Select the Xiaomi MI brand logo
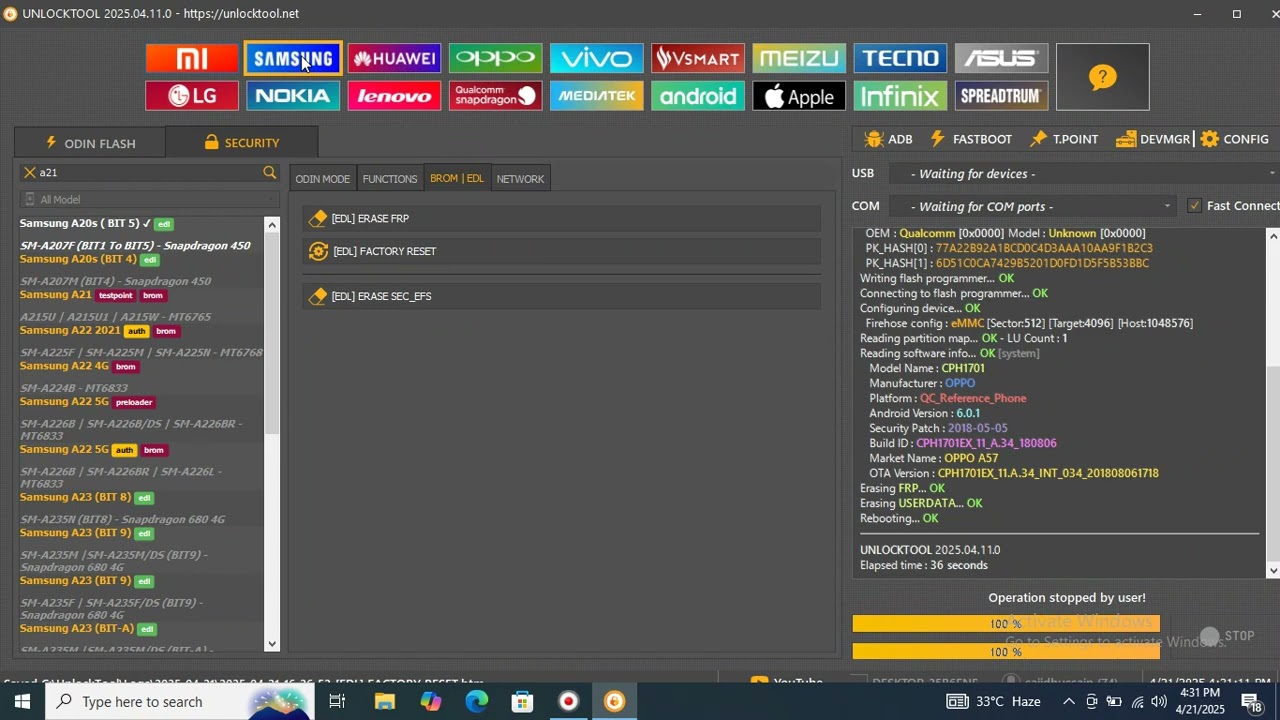This screenshot has height=720, width=1280. (x=192, y=58)
